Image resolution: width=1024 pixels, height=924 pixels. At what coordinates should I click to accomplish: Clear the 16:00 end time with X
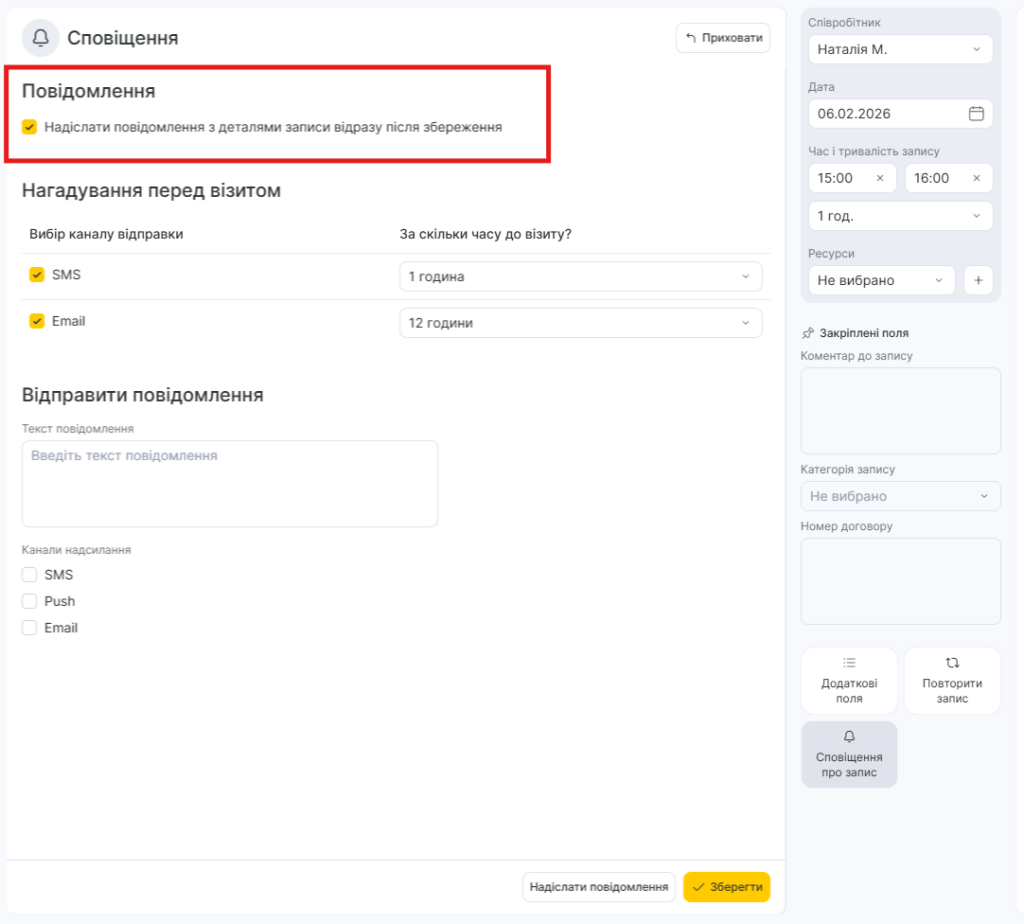pyautogui.click(x=976, y=178)
